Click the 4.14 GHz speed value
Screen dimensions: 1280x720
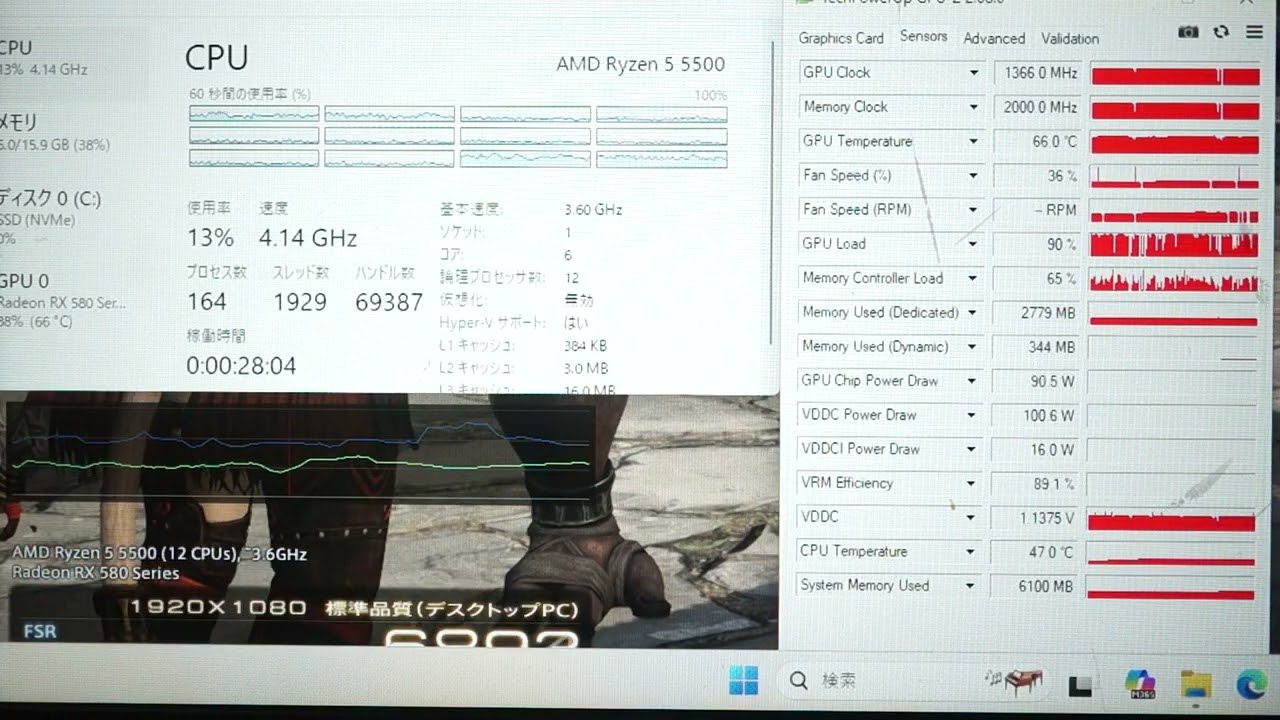(x=308, y=238)
